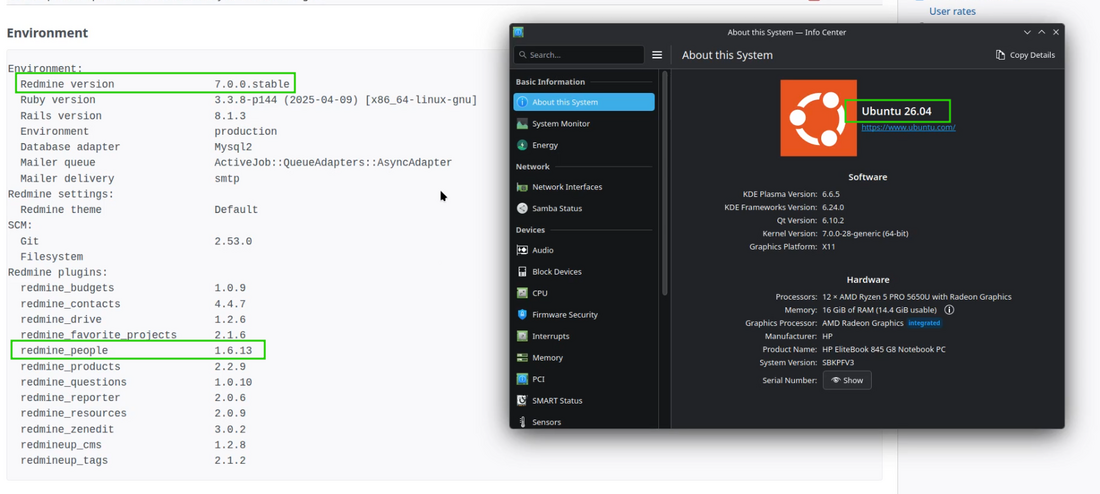Viewport: 1100px width, 494px height.
Task: Click the Graphics Platform X11 value
Action: coord(829,247)
